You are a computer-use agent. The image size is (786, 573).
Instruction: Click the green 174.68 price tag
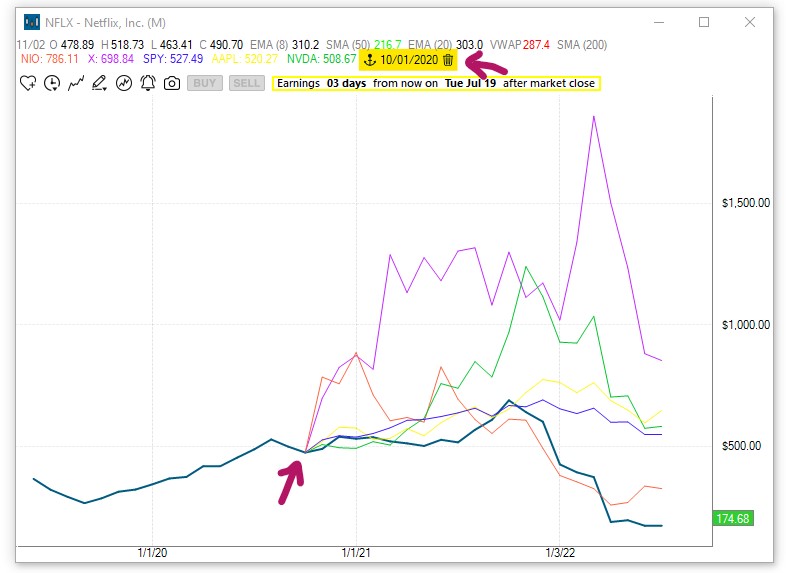click(x=733, y=518)
